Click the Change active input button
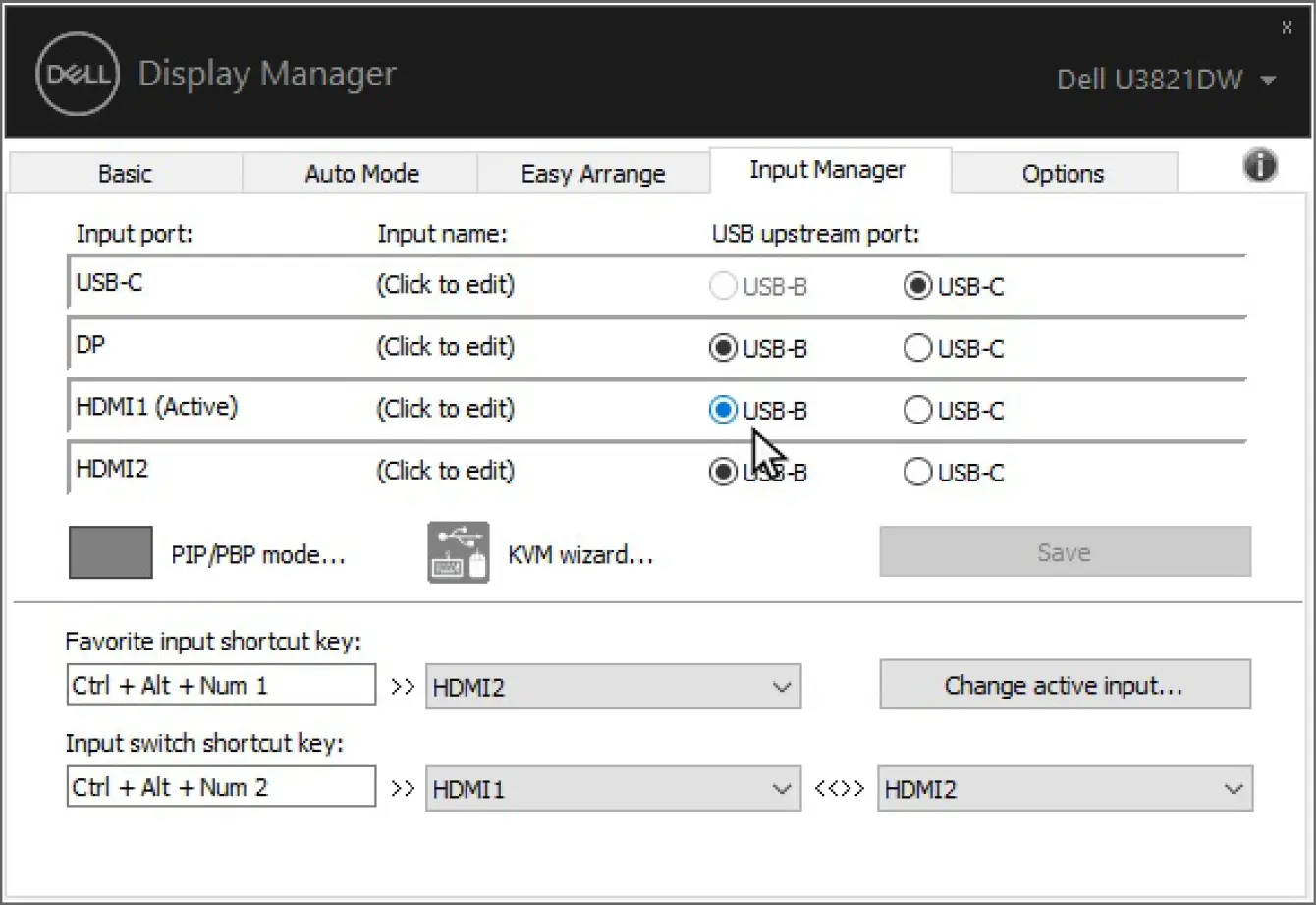 (1064, 685)
